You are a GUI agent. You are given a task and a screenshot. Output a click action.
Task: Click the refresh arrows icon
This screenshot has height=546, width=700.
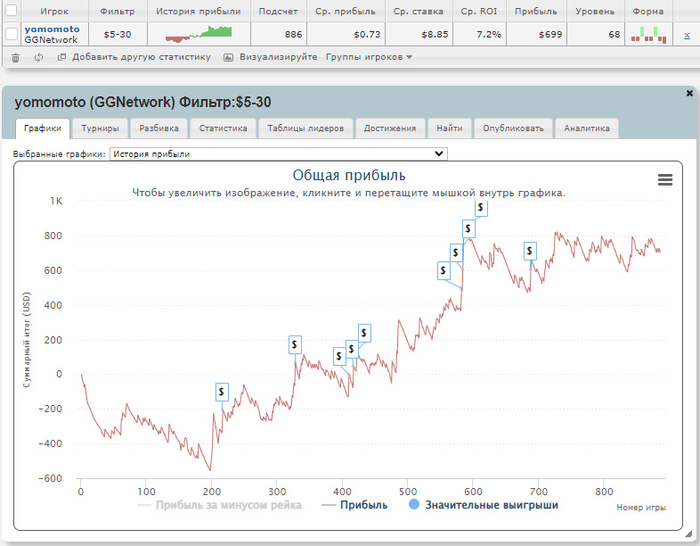point(39,57)
